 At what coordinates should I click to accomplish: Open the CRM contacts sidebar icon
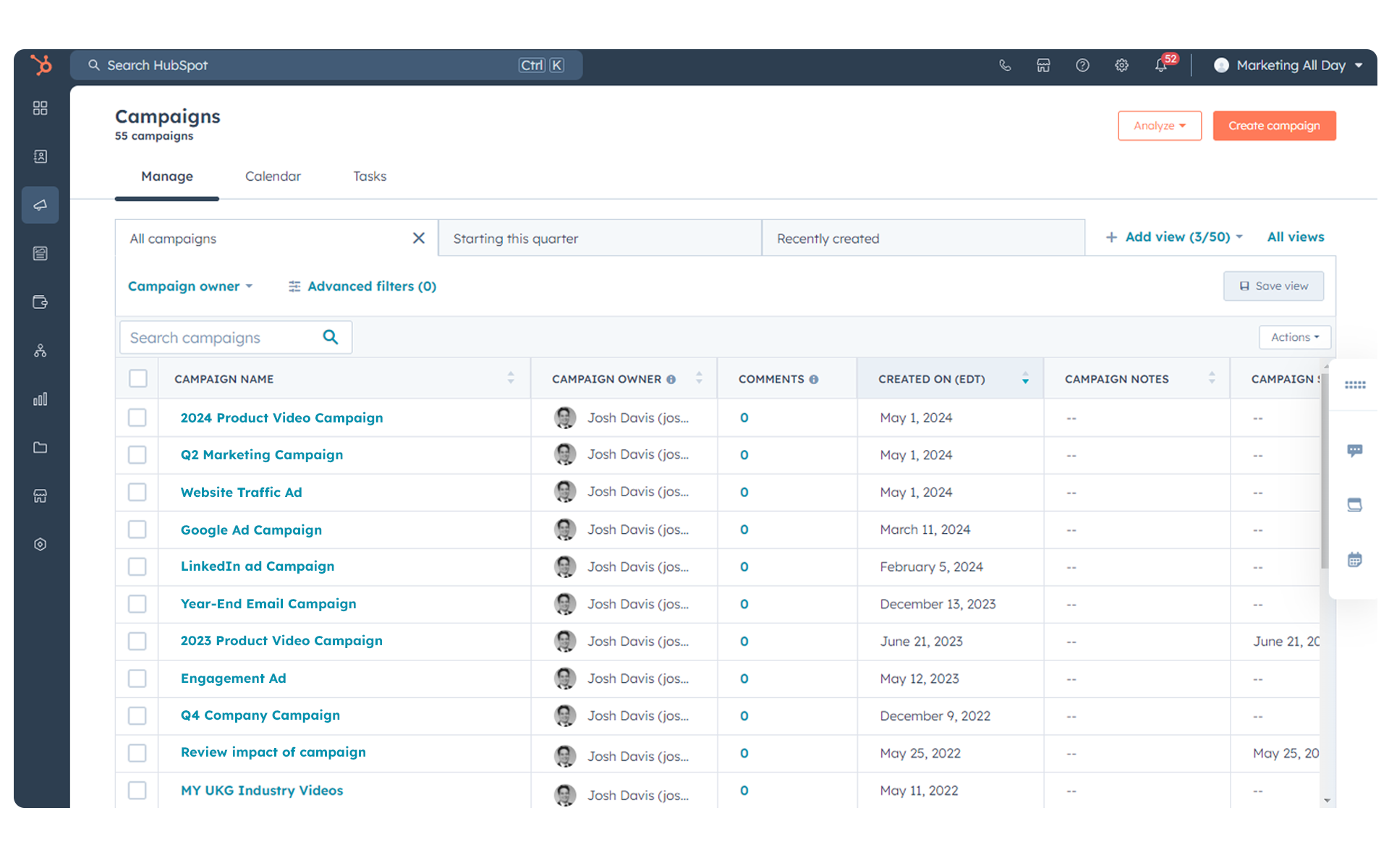(41, 156)
